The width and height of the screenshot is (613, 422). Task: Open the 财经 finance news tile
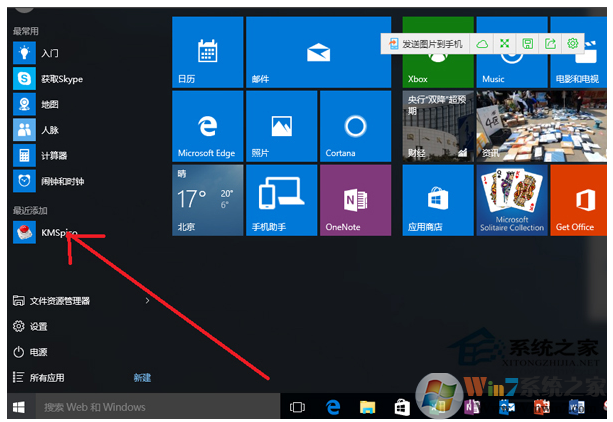[x=438, y=126]
